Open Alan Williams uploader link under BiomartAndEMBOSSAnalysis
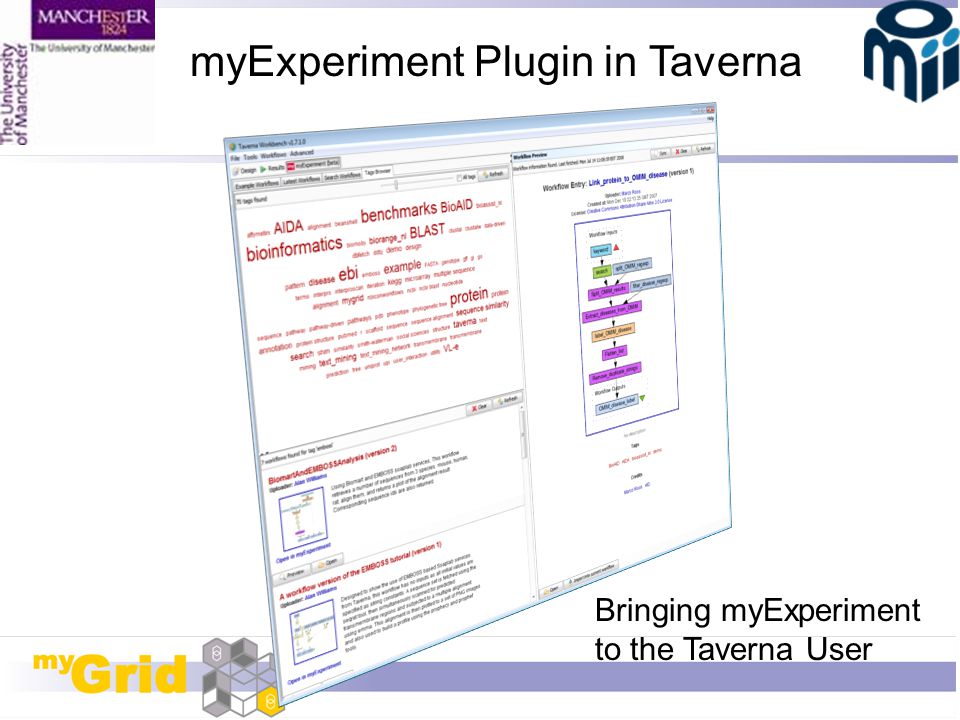This screenshot has width=960, height=720. click(310, 479)
